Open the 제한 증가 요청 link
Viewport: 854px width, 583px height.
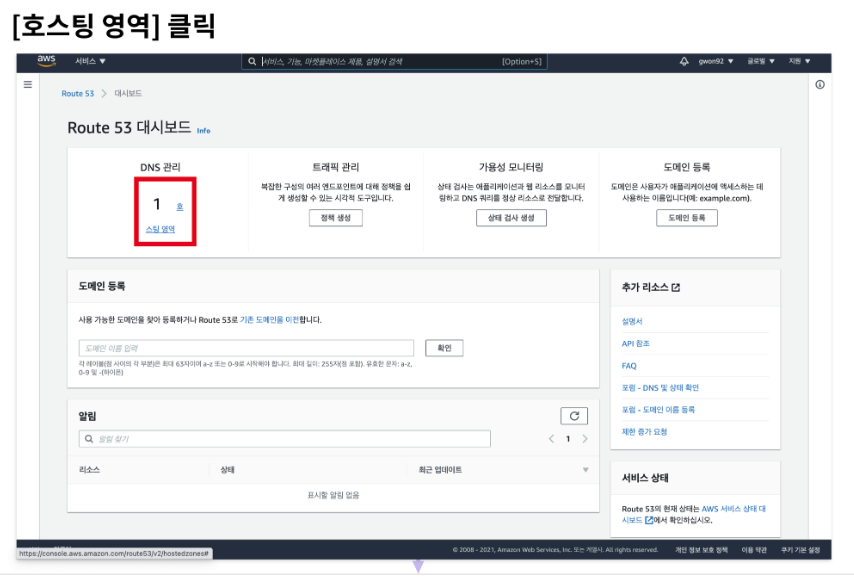(x=644, y=432)
